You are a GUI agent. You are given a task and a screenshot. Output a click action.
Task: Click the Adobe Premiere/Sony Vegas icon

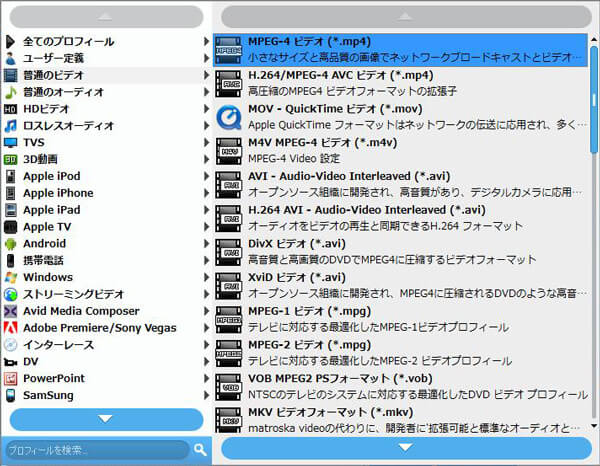(10, 328)
